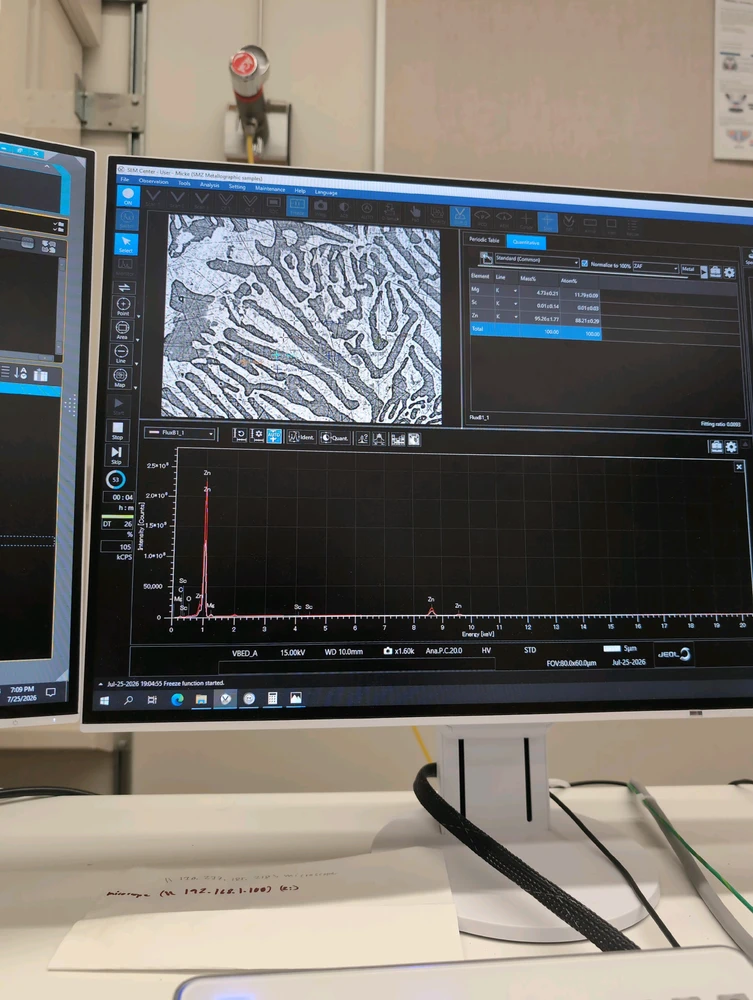
Task: Run element identification with Ident. button
Action: pyautogui.click(x=301, y=437)
